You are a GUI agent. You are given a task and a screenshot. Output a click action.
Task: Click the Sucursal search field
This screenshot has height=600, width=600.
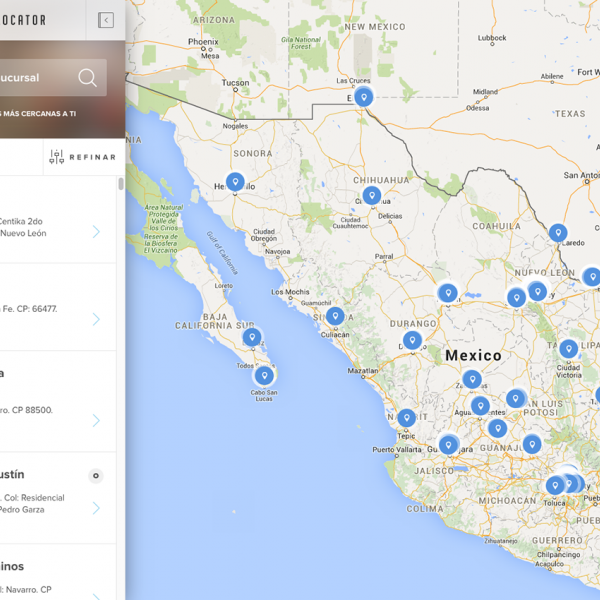pyautogui.click(x=53, y=78)
